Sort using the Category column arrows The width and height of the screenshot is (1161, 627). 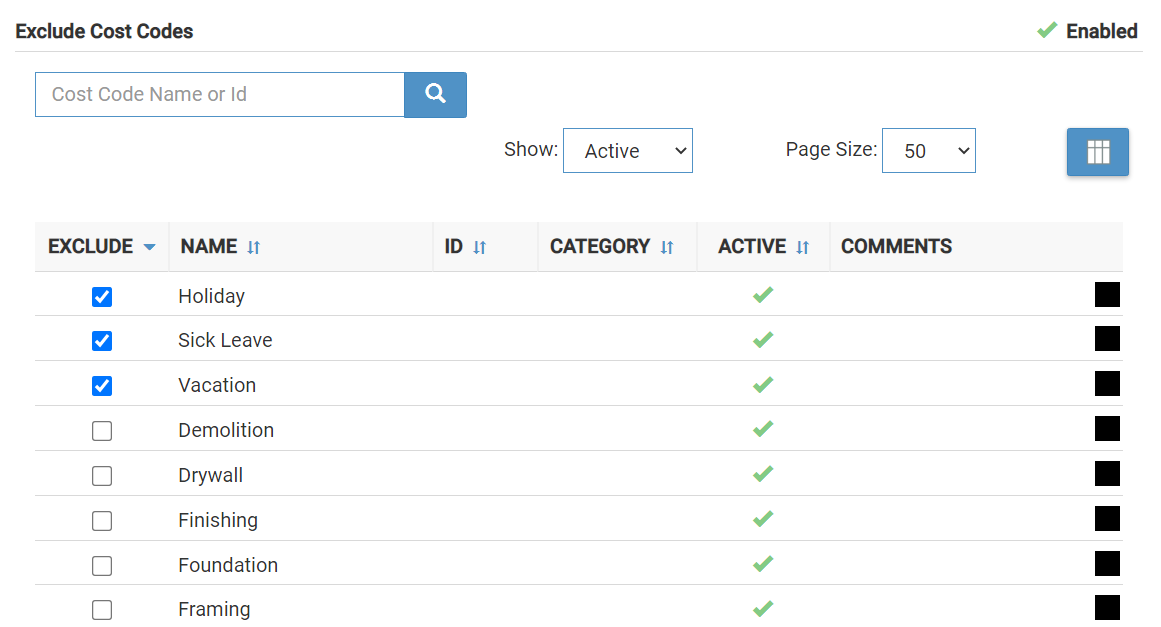pyautogui.click(x=667, y=247)
